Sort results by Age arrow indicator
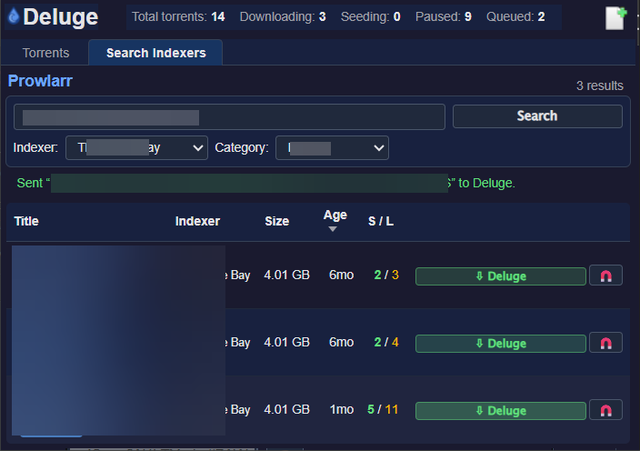 (x=333, y=229)
